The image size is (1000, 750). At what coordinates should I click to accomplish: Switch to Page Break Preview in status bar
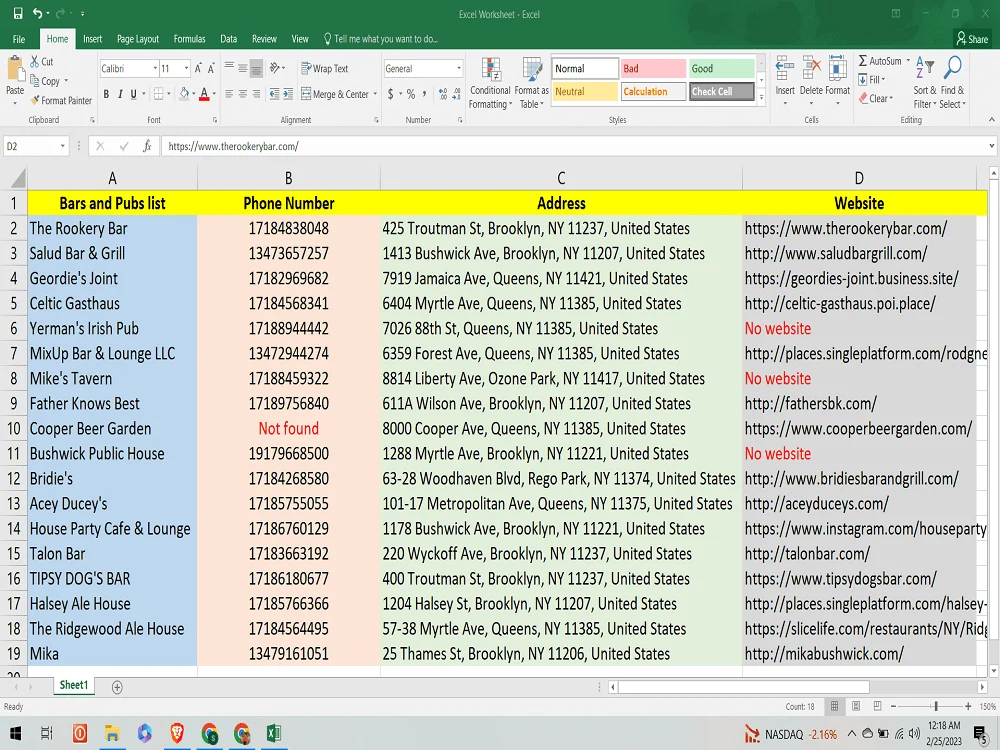tap(878, 706)
